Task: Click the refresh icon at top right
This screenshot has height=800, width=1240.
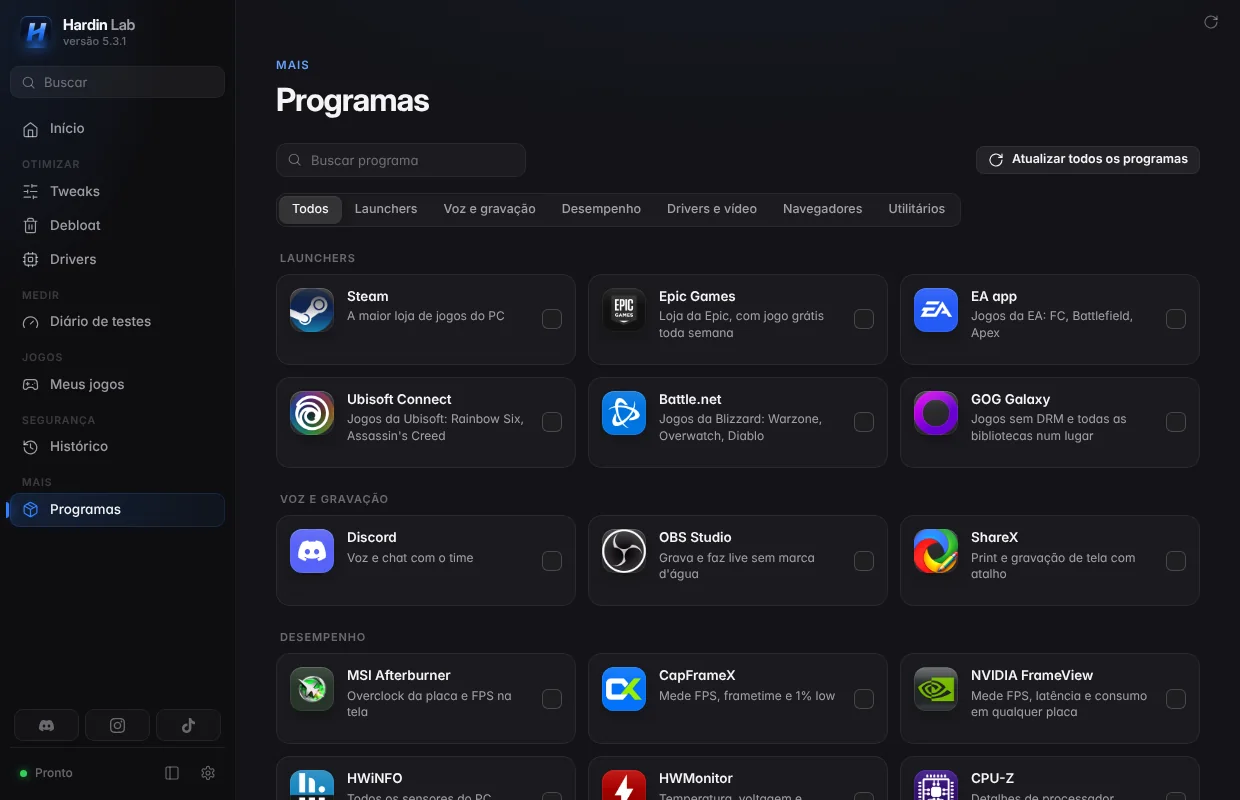Action: [1211, 22]
